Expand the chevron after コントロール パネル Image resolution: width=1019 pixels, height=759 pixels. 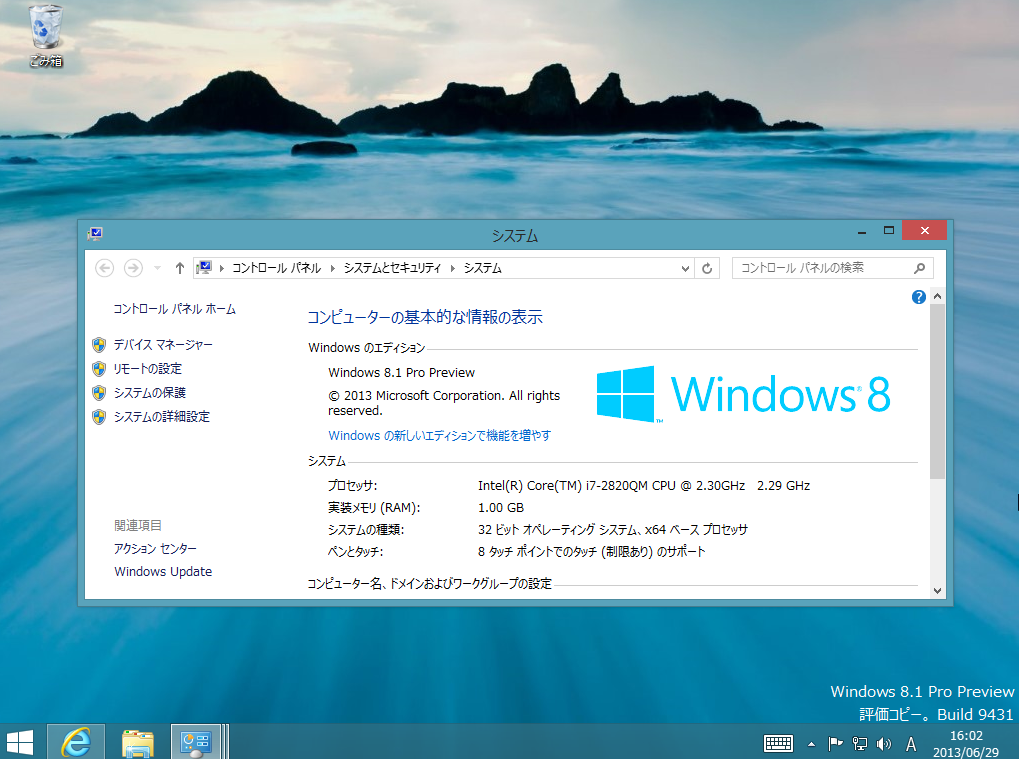333,268
